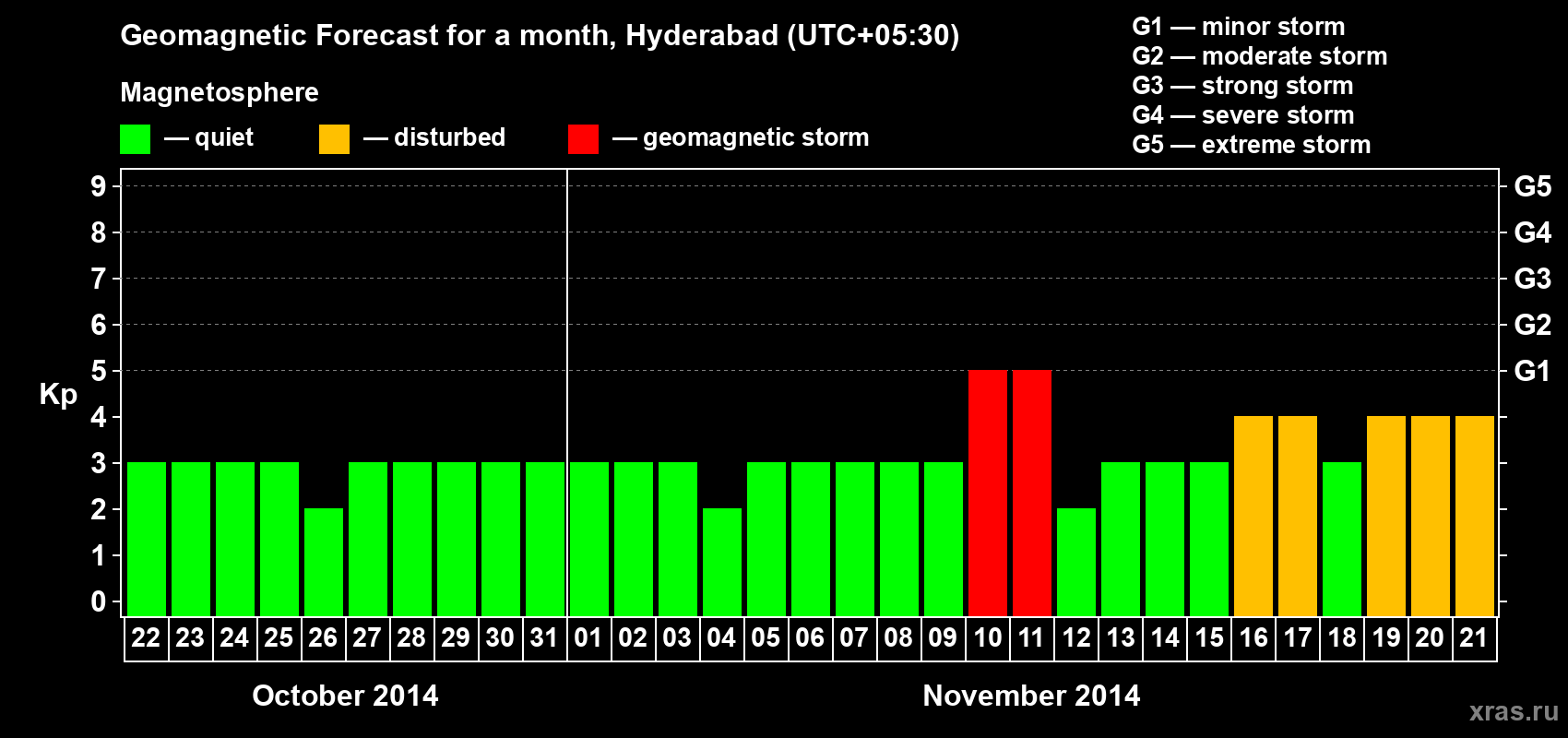1568x738 pixels.
Task: Click the G5 label on right axis
Action: pyautogui.click(x=1532, y=186)
